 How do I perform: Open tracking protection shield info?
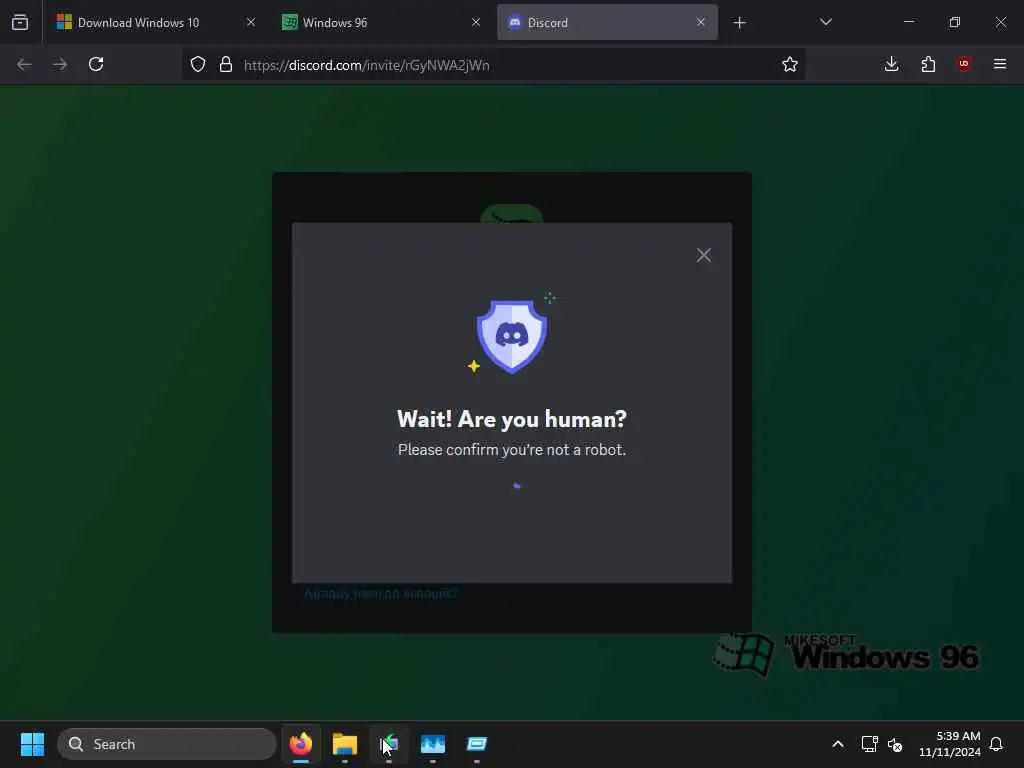pyautogui.click(x=198, y=64)
